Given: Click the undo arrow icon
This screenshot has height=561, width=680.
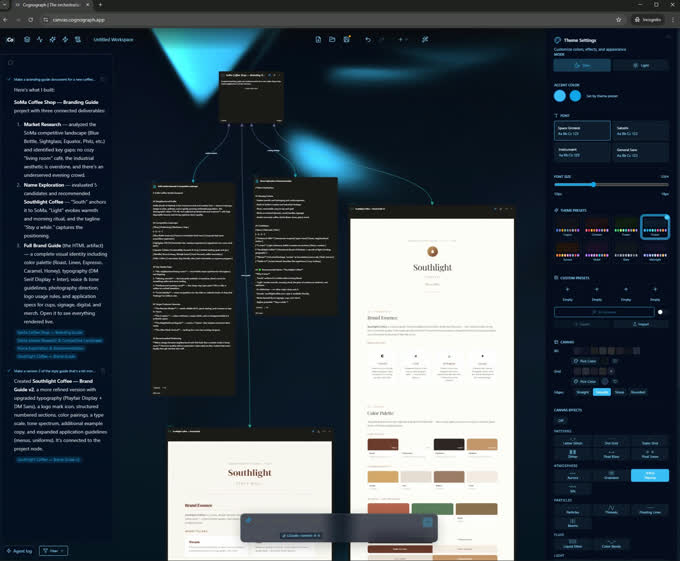Looking at the screenshot, I should (x=368, y=39).
